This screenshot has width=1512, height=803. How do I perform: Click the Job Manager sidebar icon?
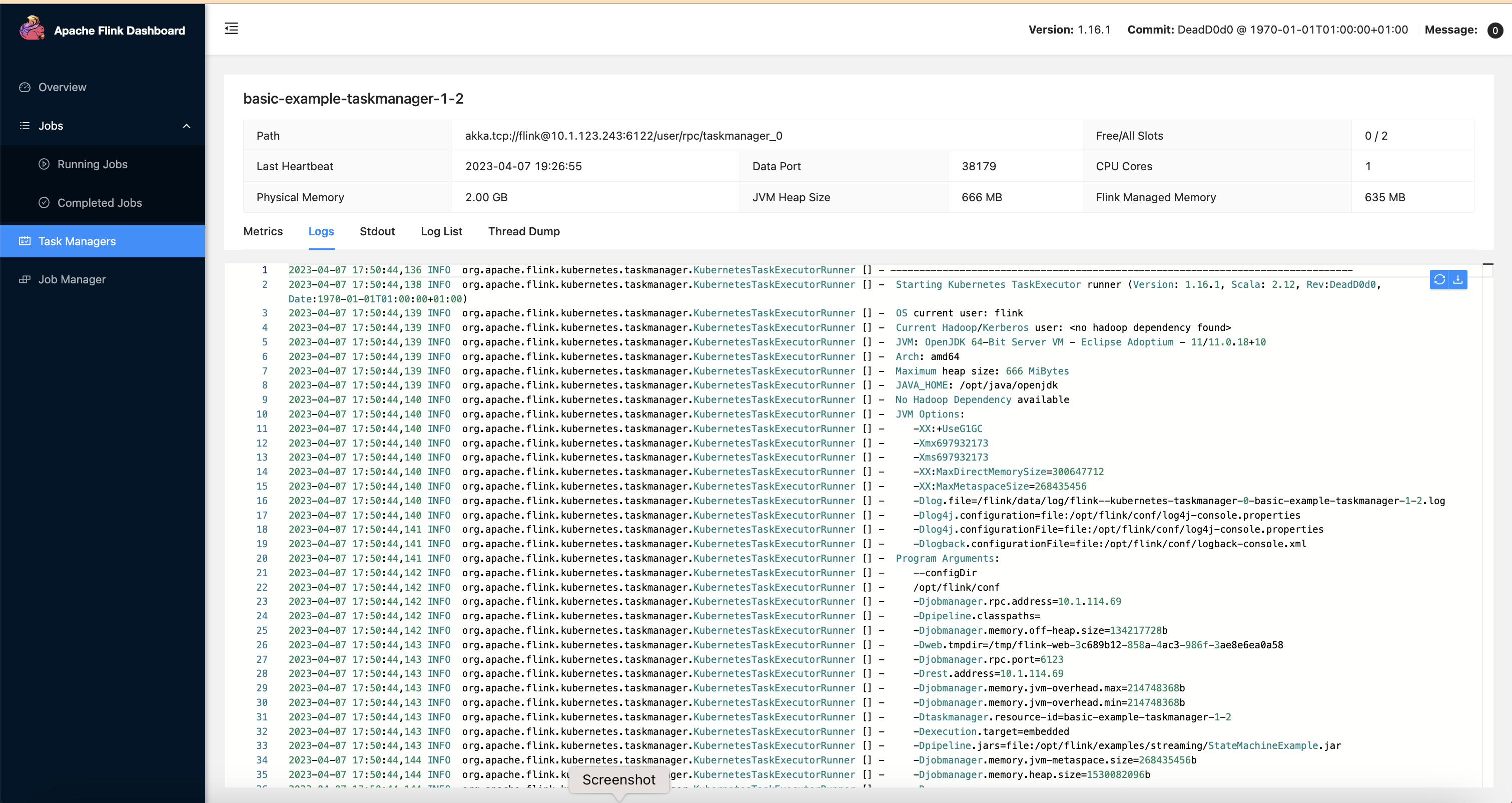[x=25, y=279]
